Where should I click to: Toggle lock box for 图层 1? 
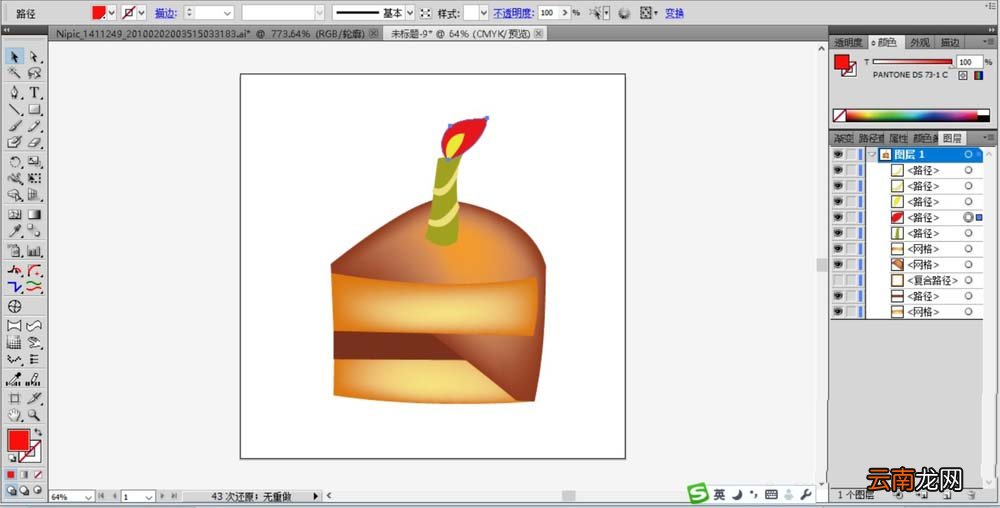[x=851, y=154]
